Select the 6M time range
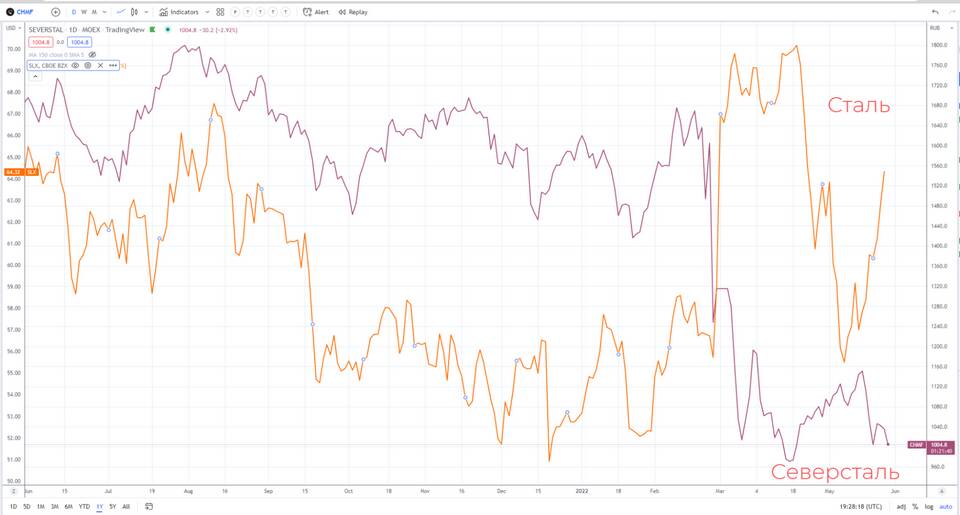960x515 pixels. pyautogui.click(x=69, y=506)
